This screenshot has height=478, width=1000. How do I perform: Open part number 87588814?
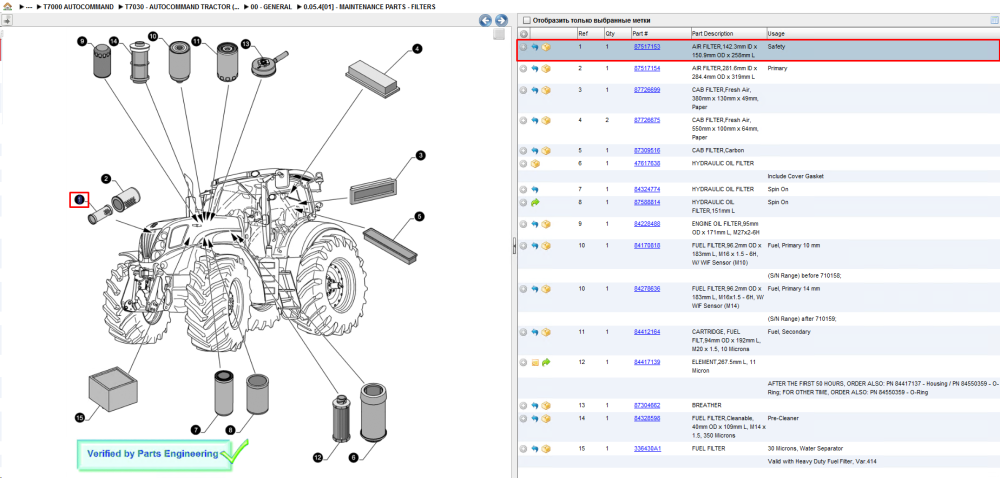click(647, 202)
